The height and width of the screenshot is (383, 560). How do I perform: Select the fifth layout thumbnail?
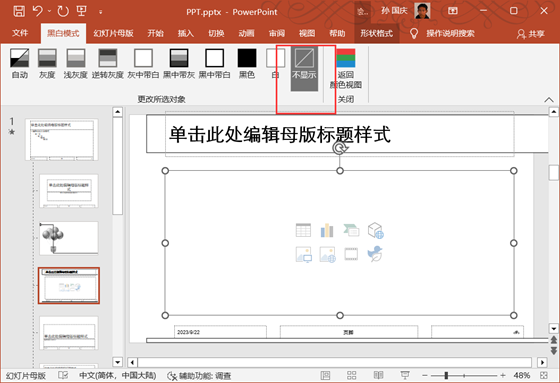[x=69, y=333]
